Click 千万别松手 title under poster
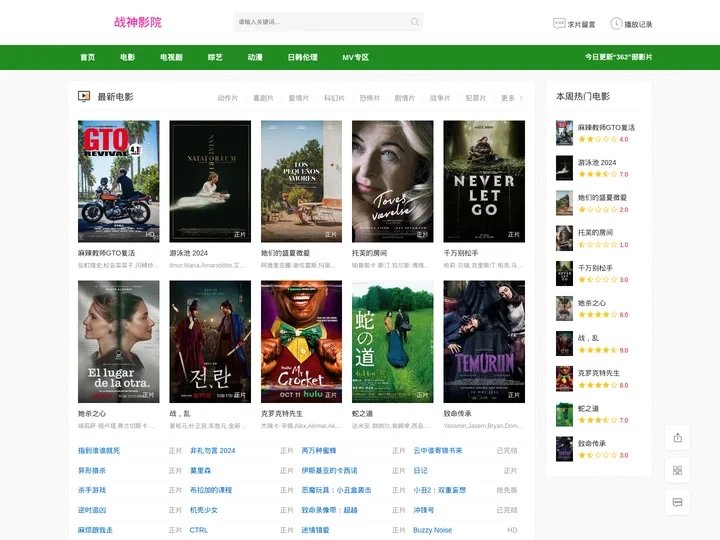The width and height of the screenshot is (720, 540). [461, 253]
